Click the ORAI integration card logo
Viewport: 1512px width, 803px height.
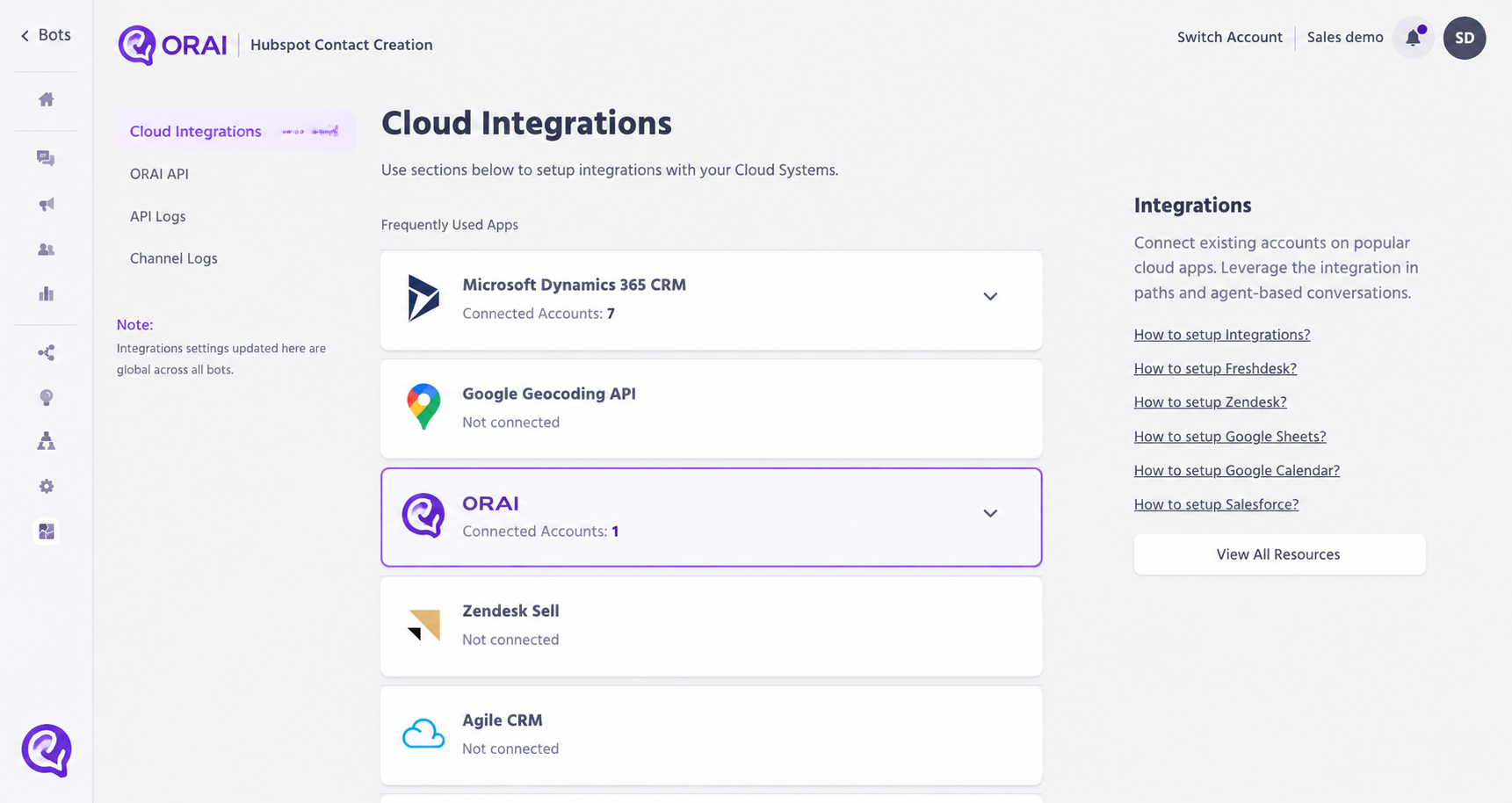point(423,516)
